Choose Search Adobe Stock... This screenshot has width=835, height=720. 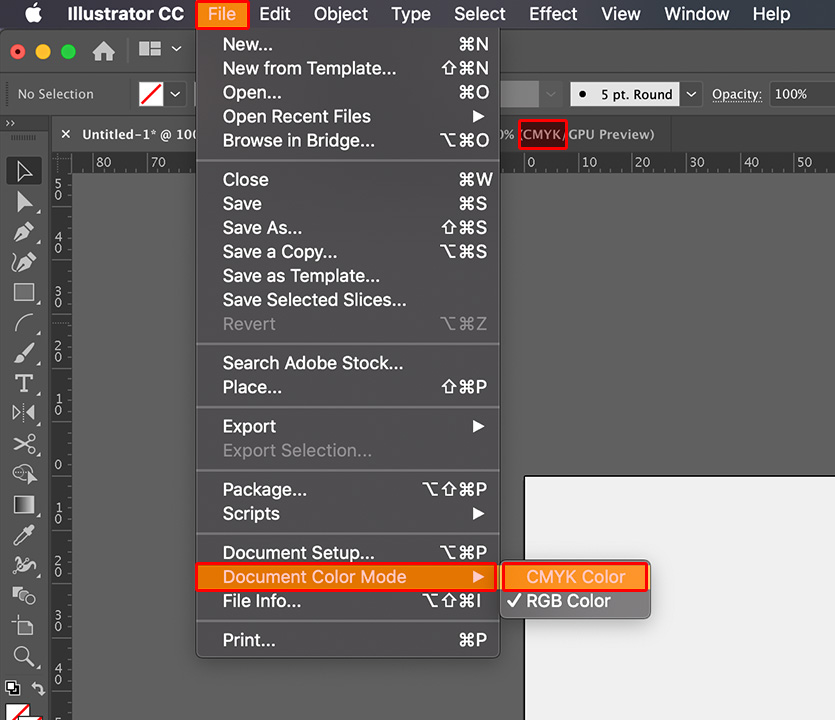tap(348, 363)
